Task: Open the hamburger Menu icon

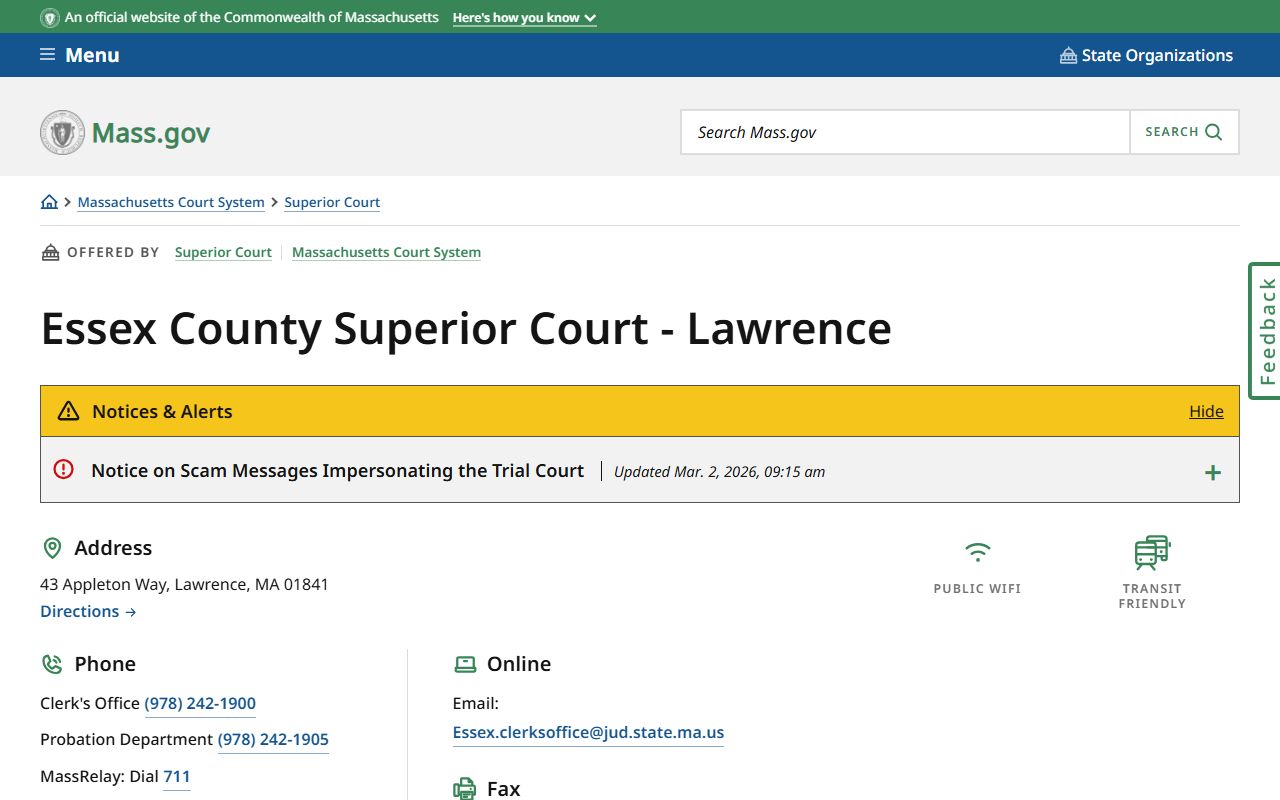Action: (x=47, y=55)
